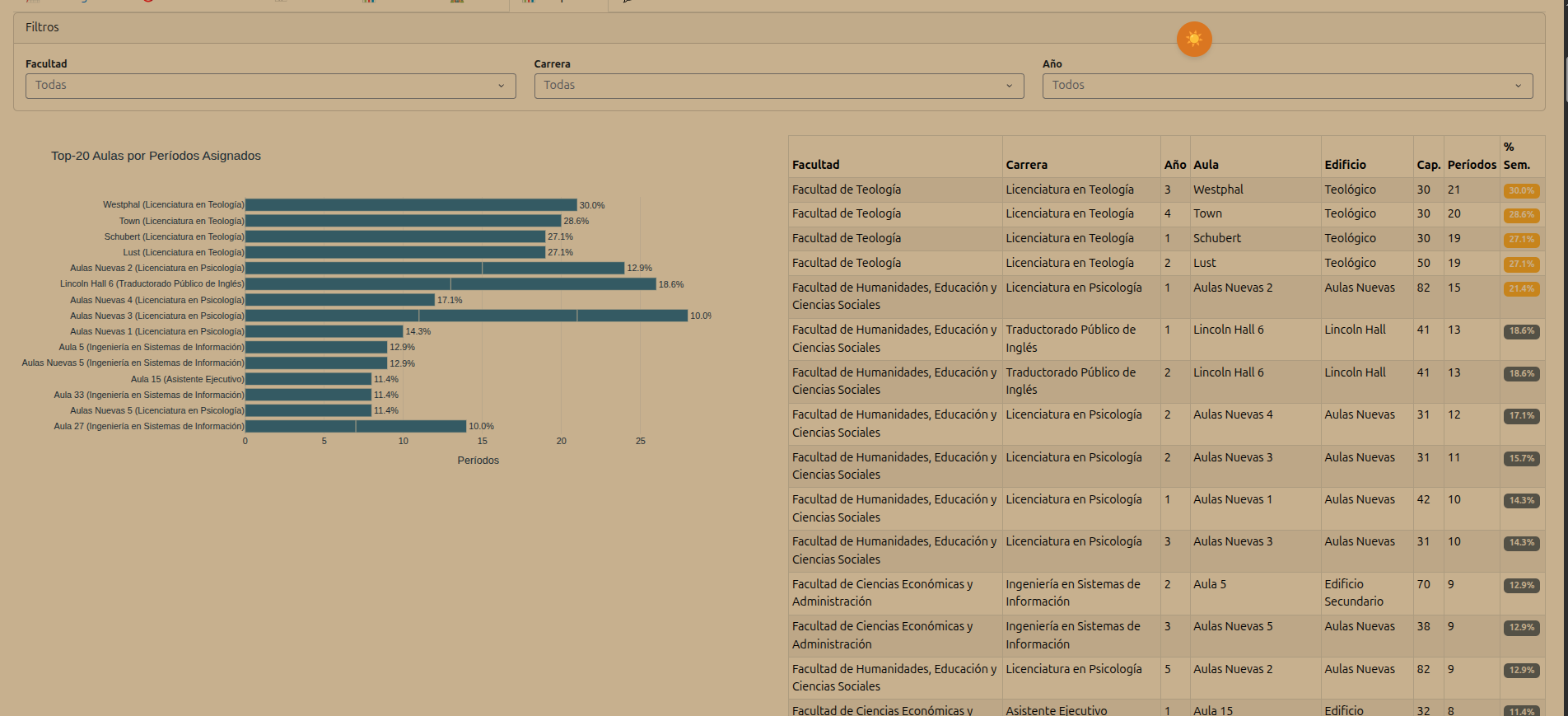Viewport: 1568px width, 716px height.
Task: Click the Períodos column header
Action: pyautogui.click(x=1471, y=165)
